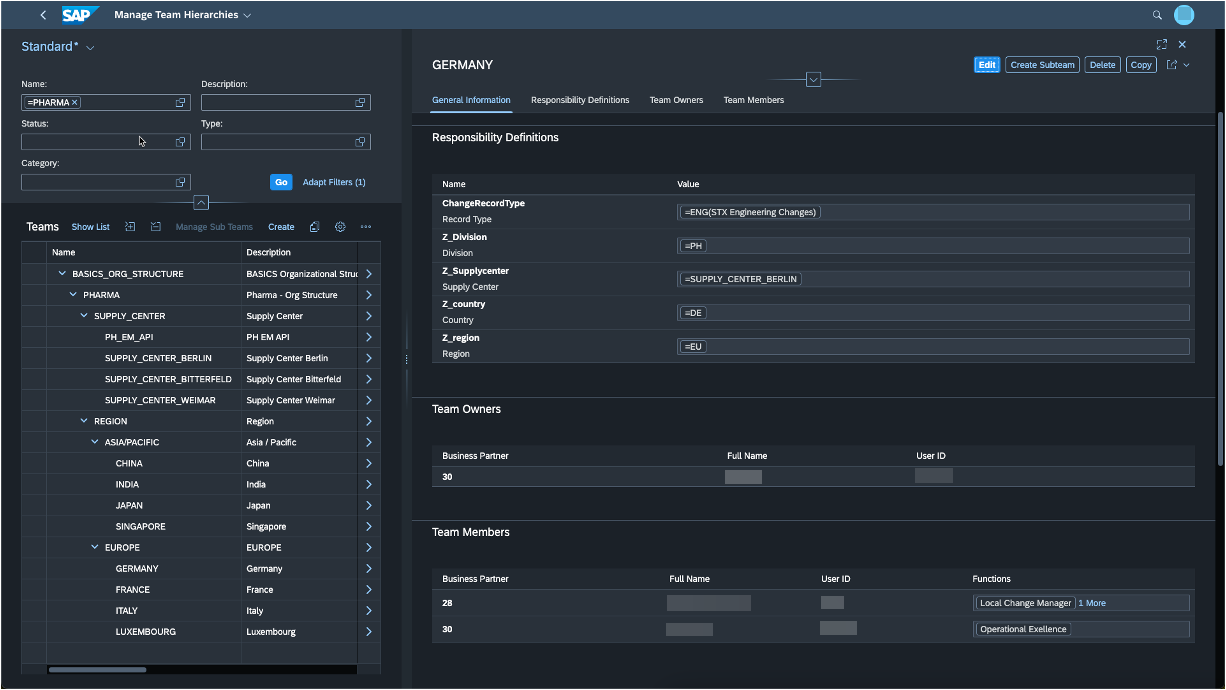Click the back navigation arrow
The height and width of the screenshot is (690, 1226).
point(43,15)
